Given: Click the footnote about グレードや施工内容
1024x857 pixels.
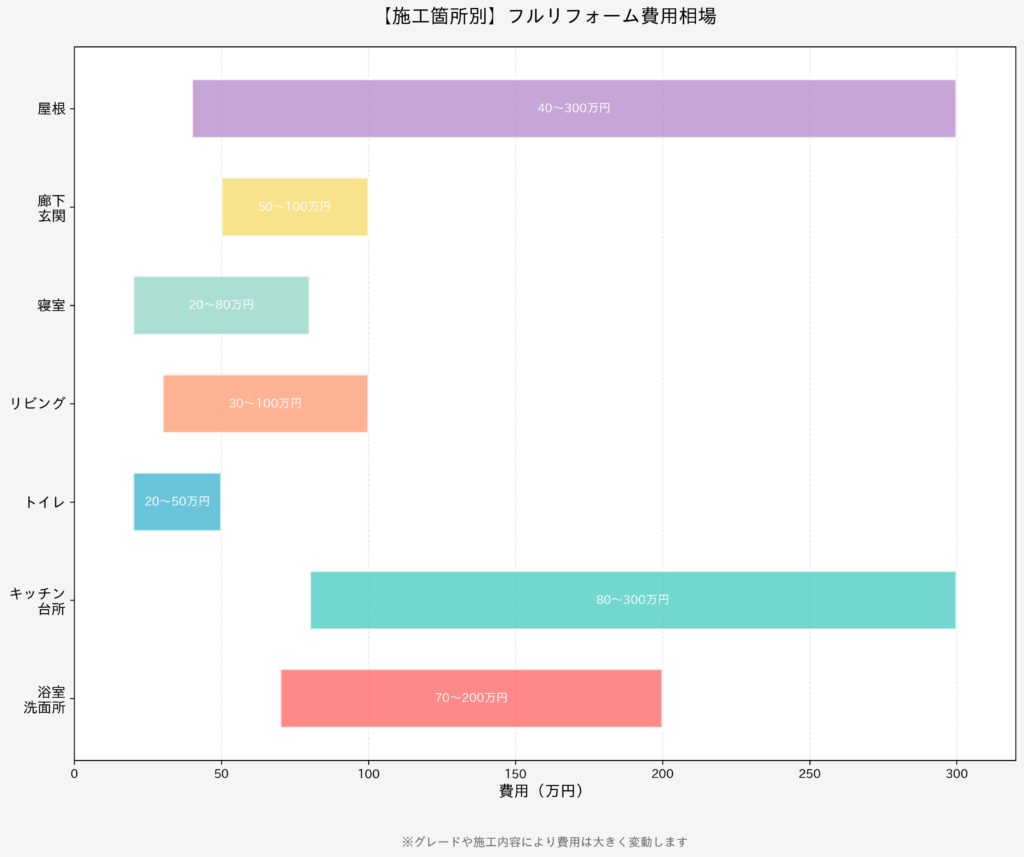Looking at the screenshot, I should pyautogui.click(x=545, y=842).
